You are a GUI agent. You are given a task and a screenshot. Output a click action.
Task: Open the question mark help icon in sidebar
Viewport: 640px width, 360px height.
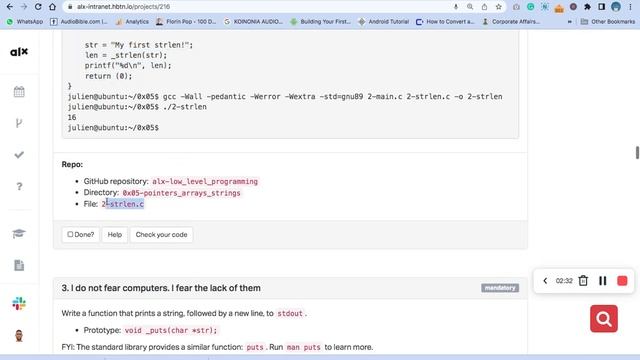coord(19,187)
